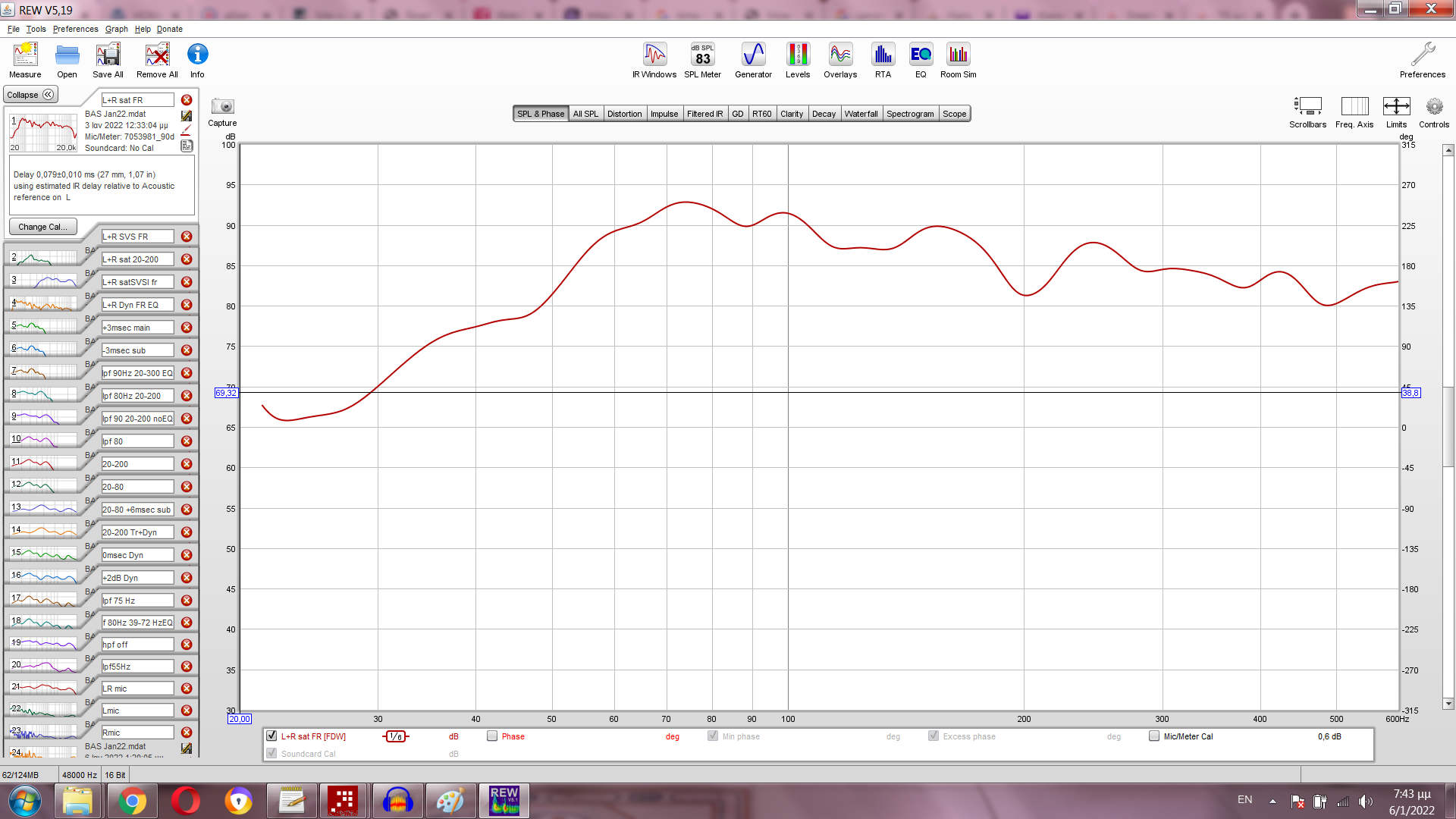The height and width of the screenshot is (819, 1456).
Task: Open graph Limits settings
Action: click(1396, 107)
